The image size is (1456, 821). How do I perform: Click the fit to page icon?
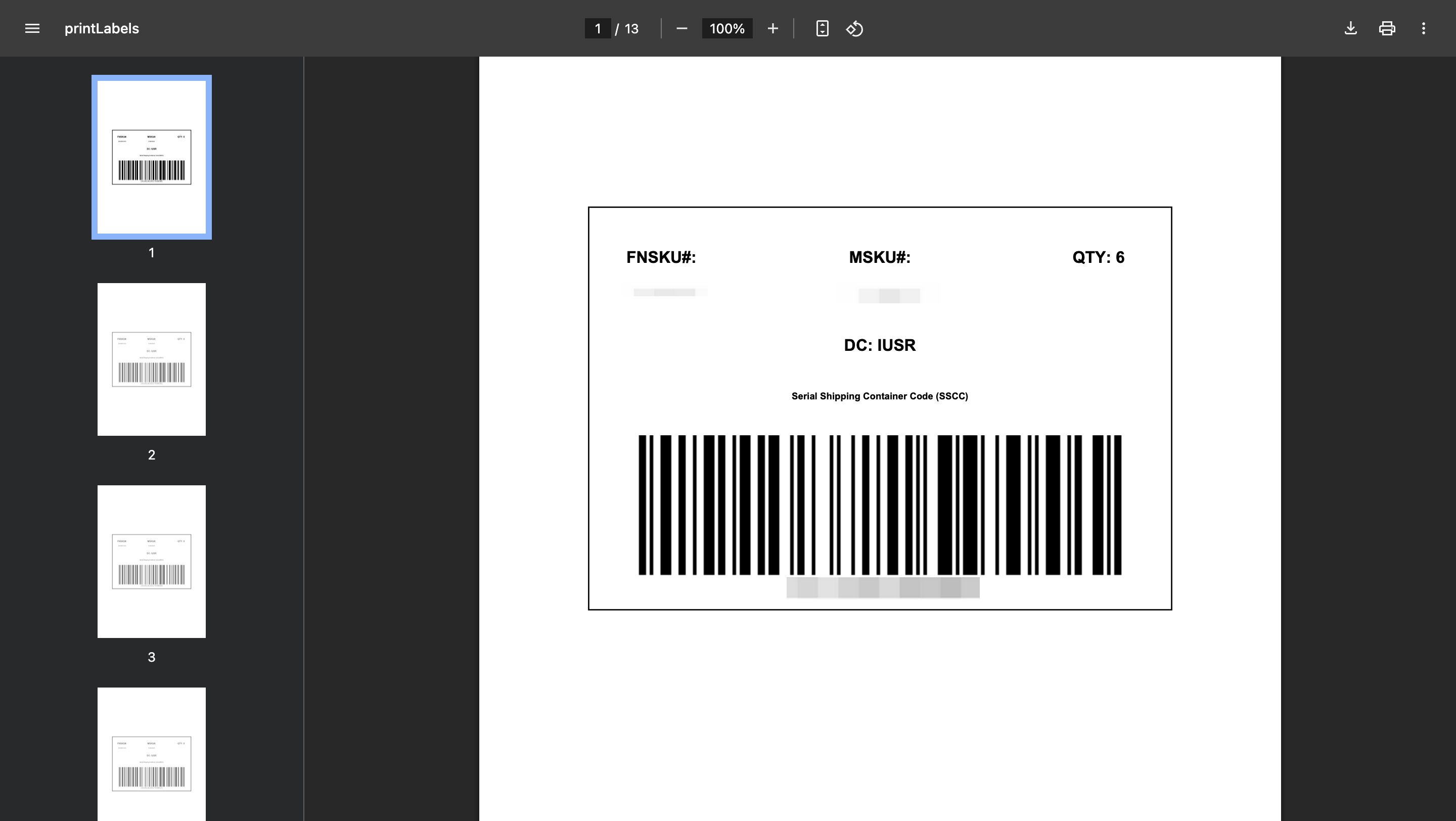coord(823,28)
